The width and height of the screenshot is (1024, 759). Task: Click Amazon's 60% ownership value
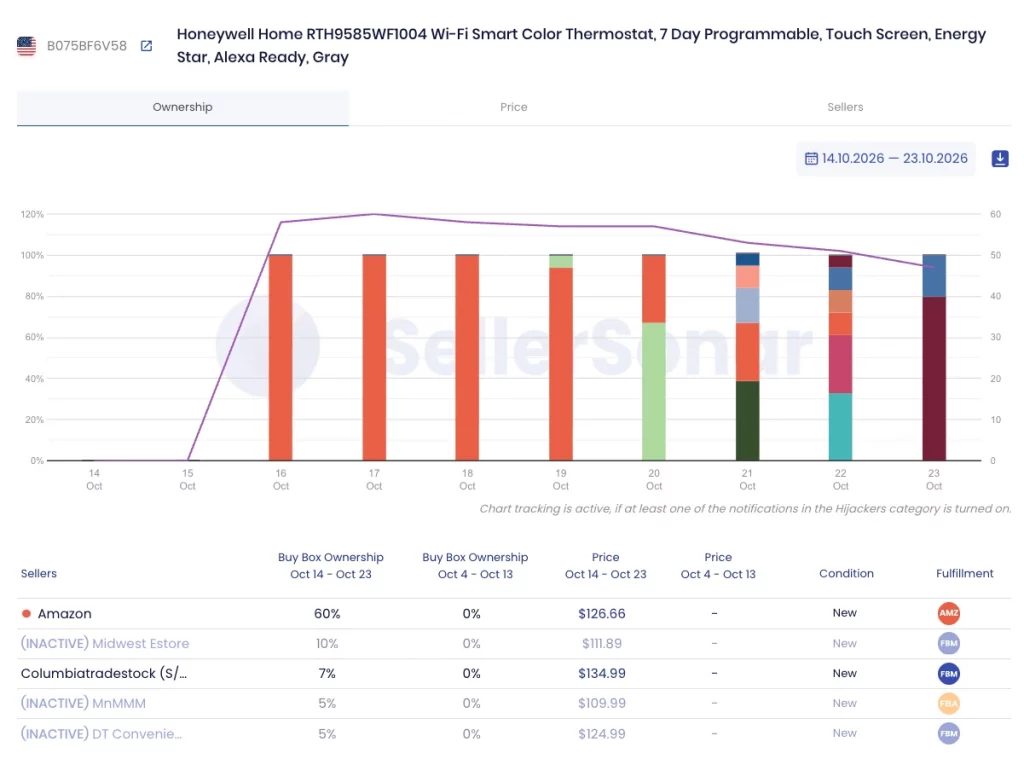coord(327,614)
